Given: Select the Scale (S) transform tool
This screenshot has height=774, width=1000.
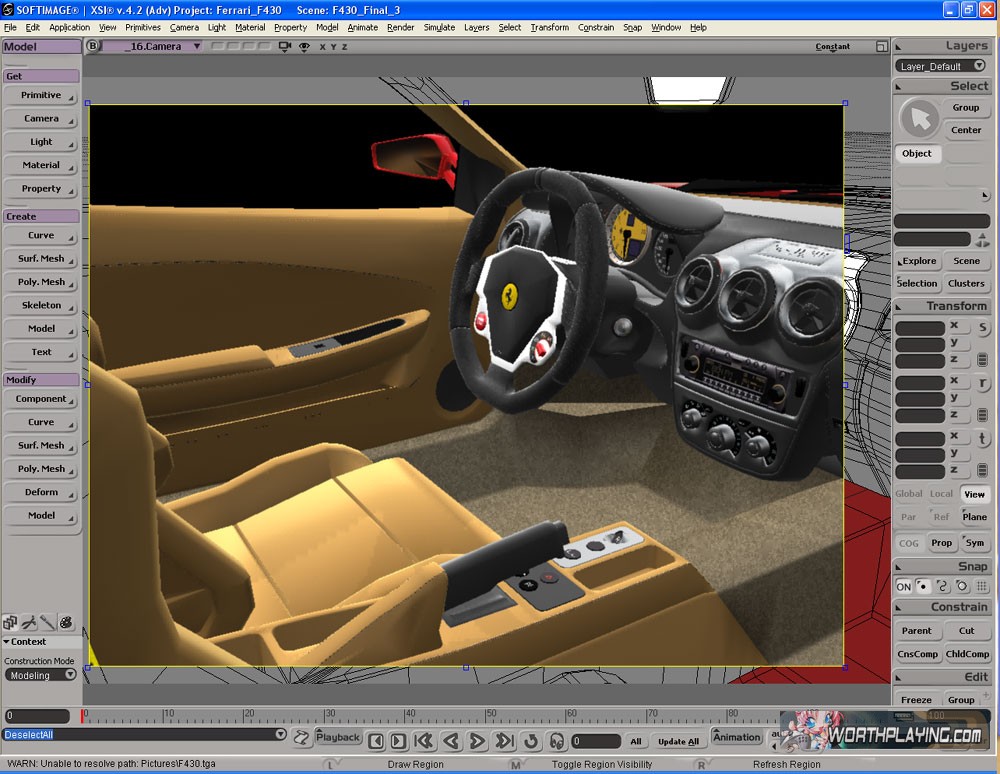Looking at the screenshot, I should 982,328.
